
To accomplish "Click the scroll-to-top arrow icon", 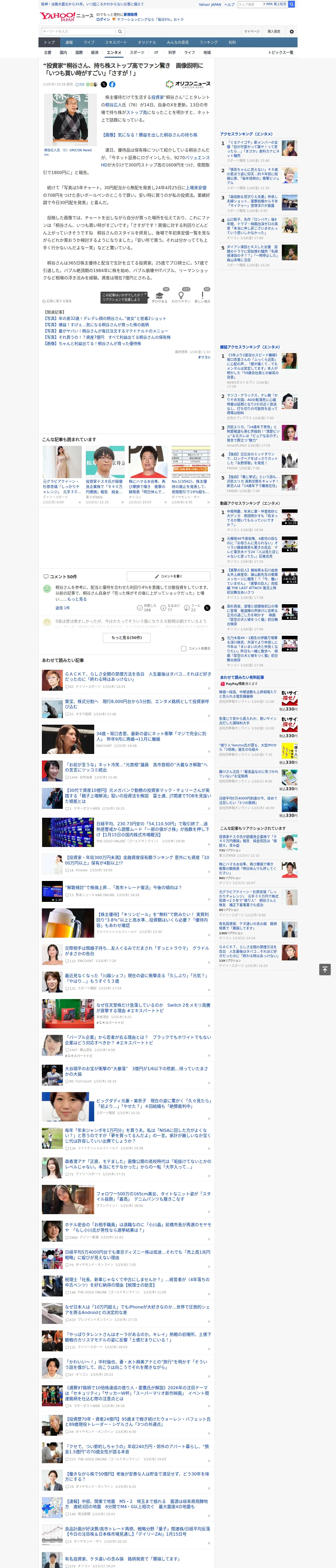I will click(x=325, y=970).
